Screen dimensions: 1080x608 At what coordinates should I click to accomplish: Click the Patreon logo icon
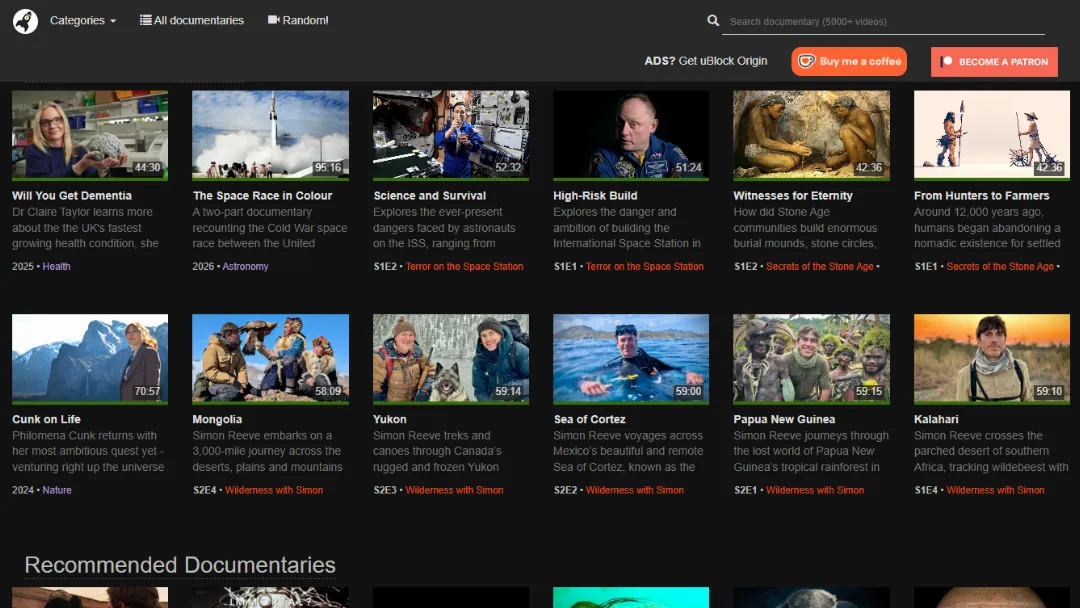[x=947, y=61]
